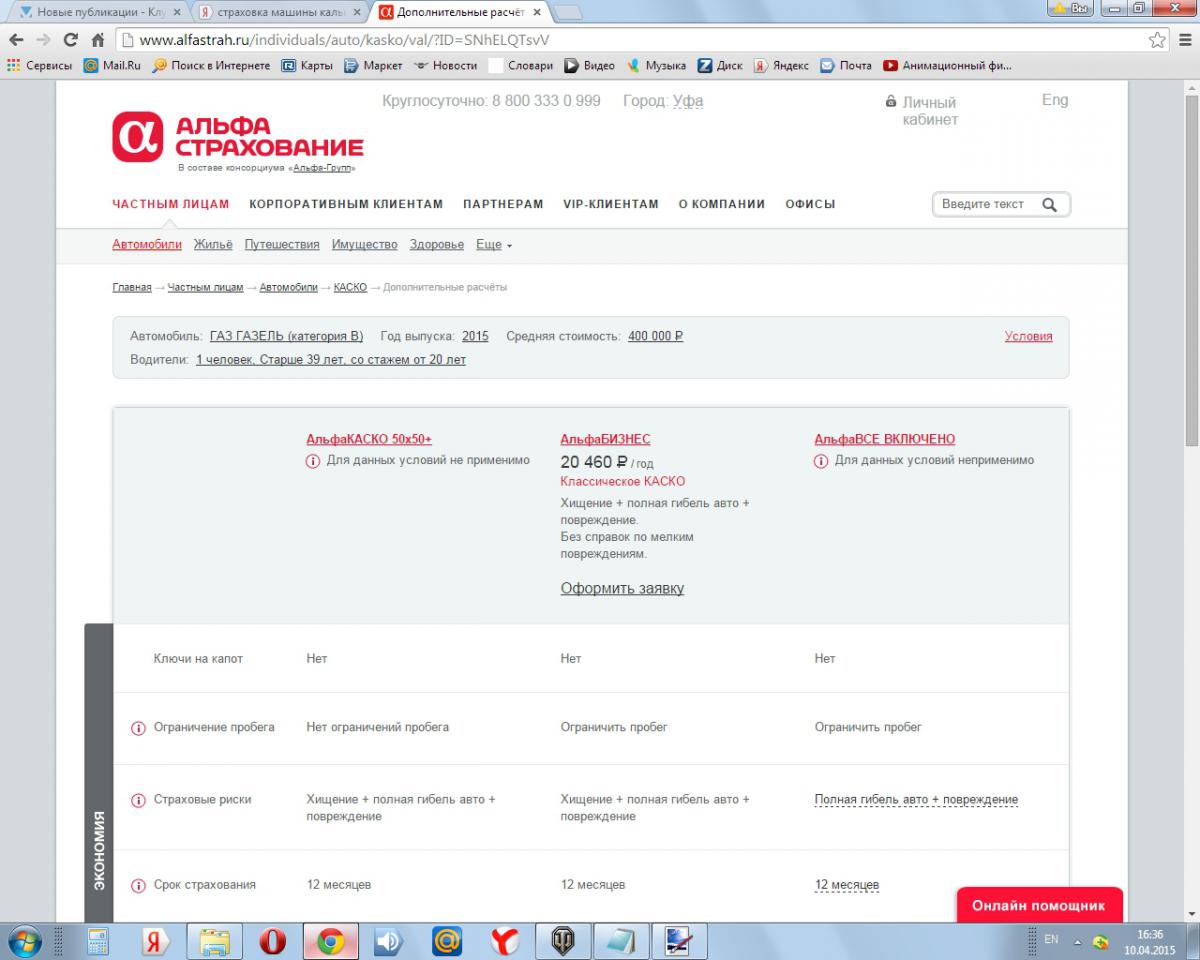
Task: Open the Яндекс bookmark
Action: (781, 65)
